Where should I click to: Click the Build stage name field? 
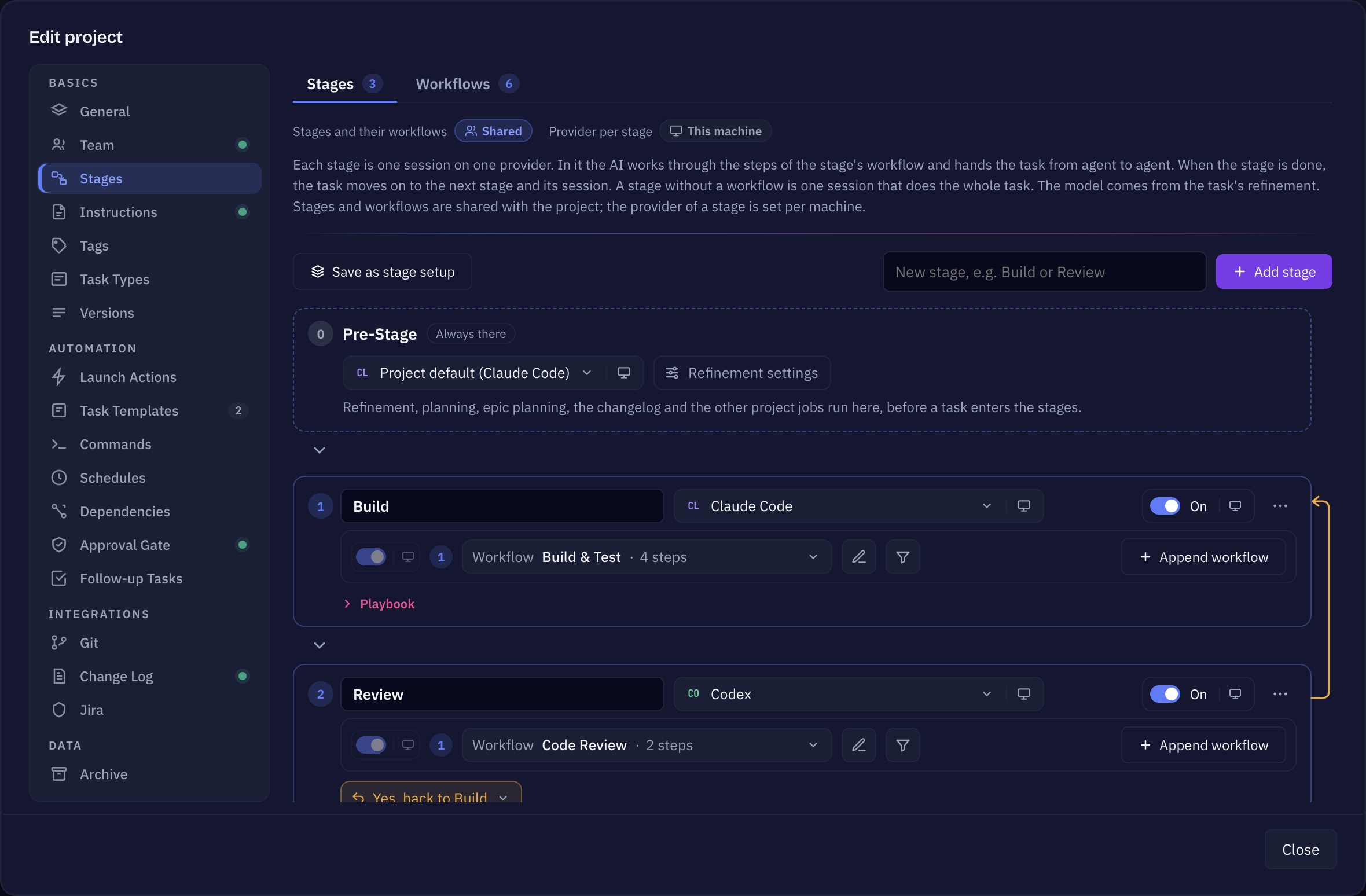pyautogui.click(x=502, y=506)
